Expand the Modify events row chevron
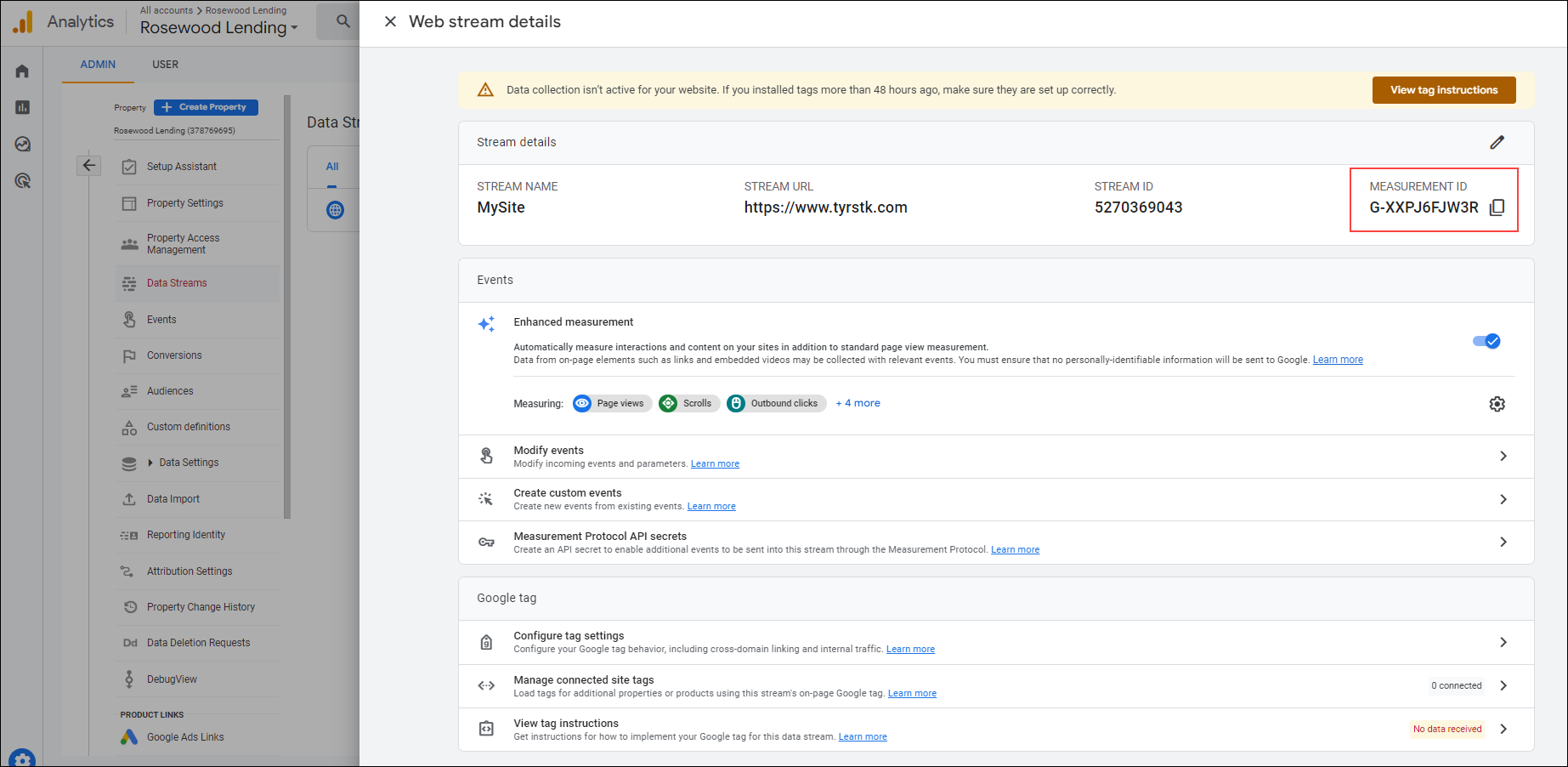Image resolution: width=1568 pixels, height=767 pixels. point(1503,456)
